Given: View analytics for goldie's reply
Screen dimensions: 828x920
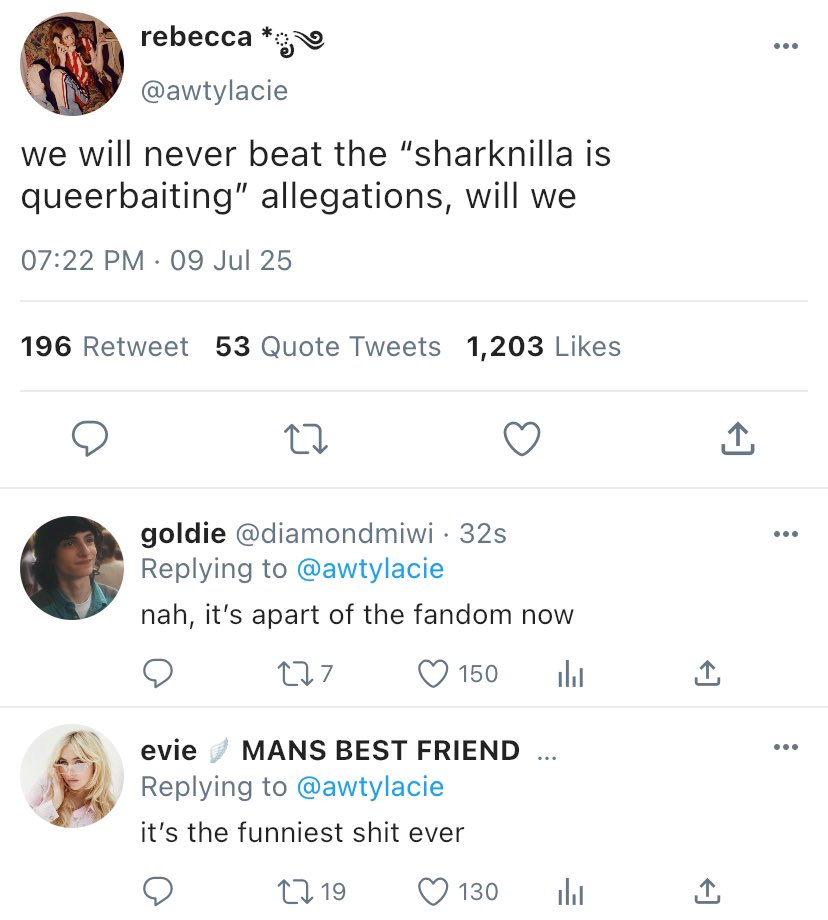Looking at the screenshot, I should tap(568, 675).
